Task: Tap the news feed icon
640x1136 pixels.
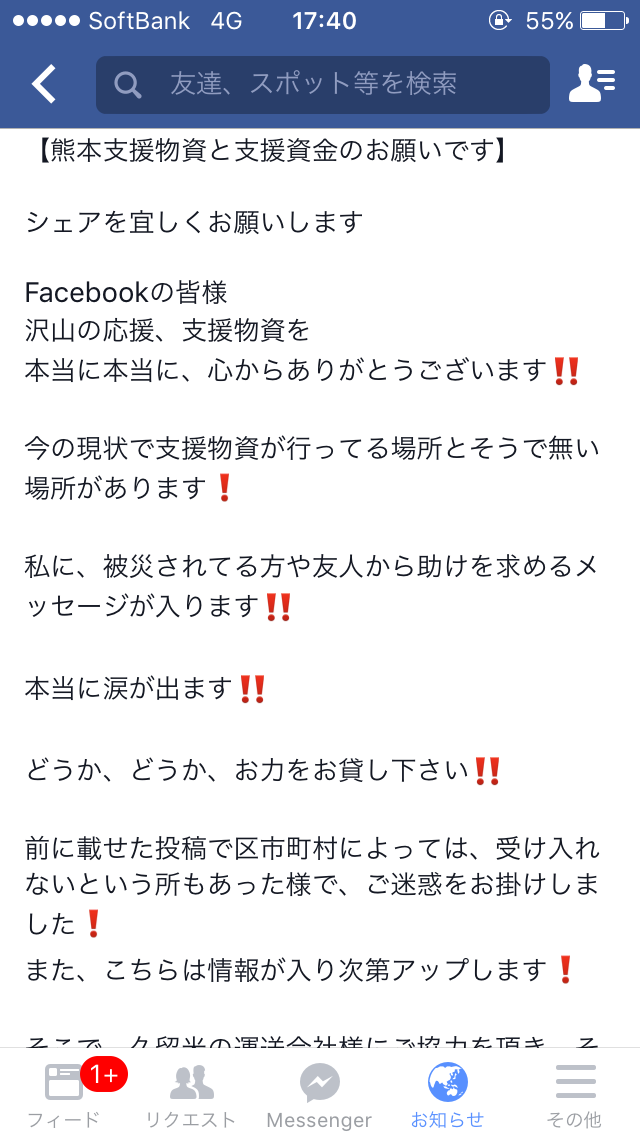Action: tap(64, 1082)
